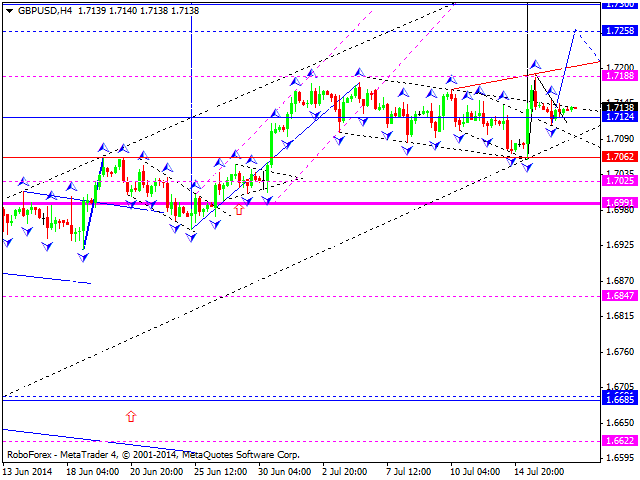
Task: Click the MetaQuotes Software Corp. copyright text
Action: (245, 453)
